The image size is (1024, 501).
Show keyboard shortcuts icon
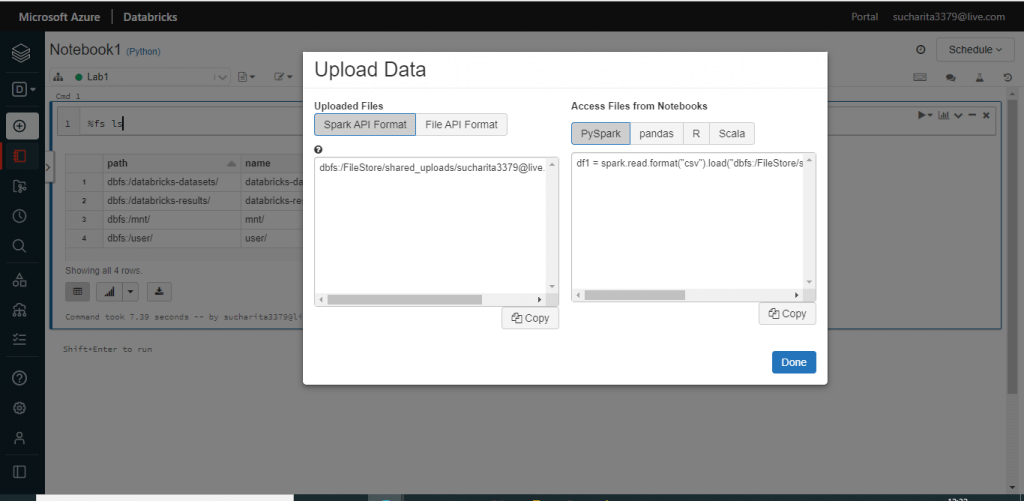pyautogui.click(x=920, y=77)
